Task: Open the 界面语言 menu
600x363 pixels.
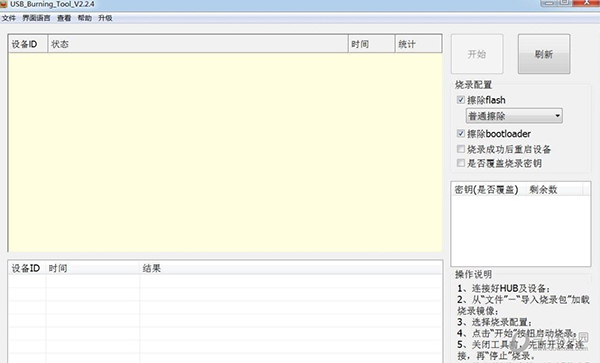Action: point(36,18)
